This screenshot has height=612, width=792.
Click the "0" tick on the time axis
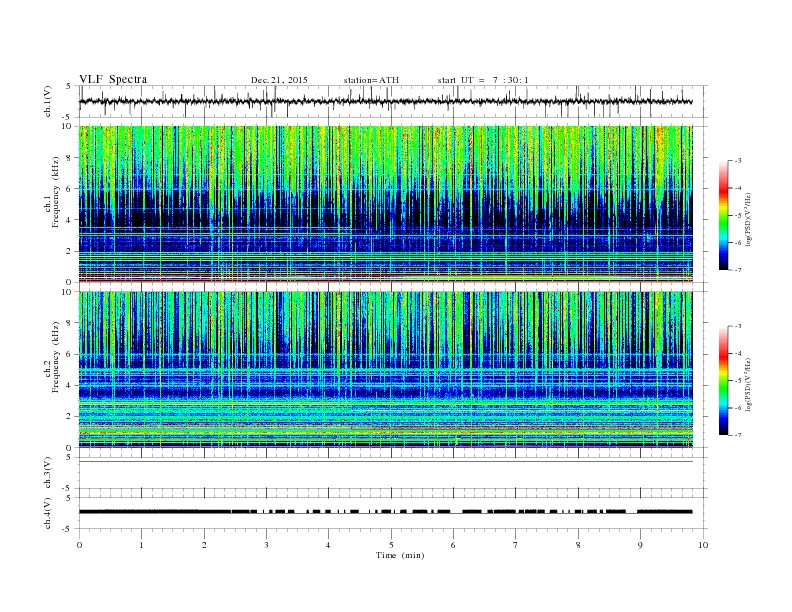[79, 545]
